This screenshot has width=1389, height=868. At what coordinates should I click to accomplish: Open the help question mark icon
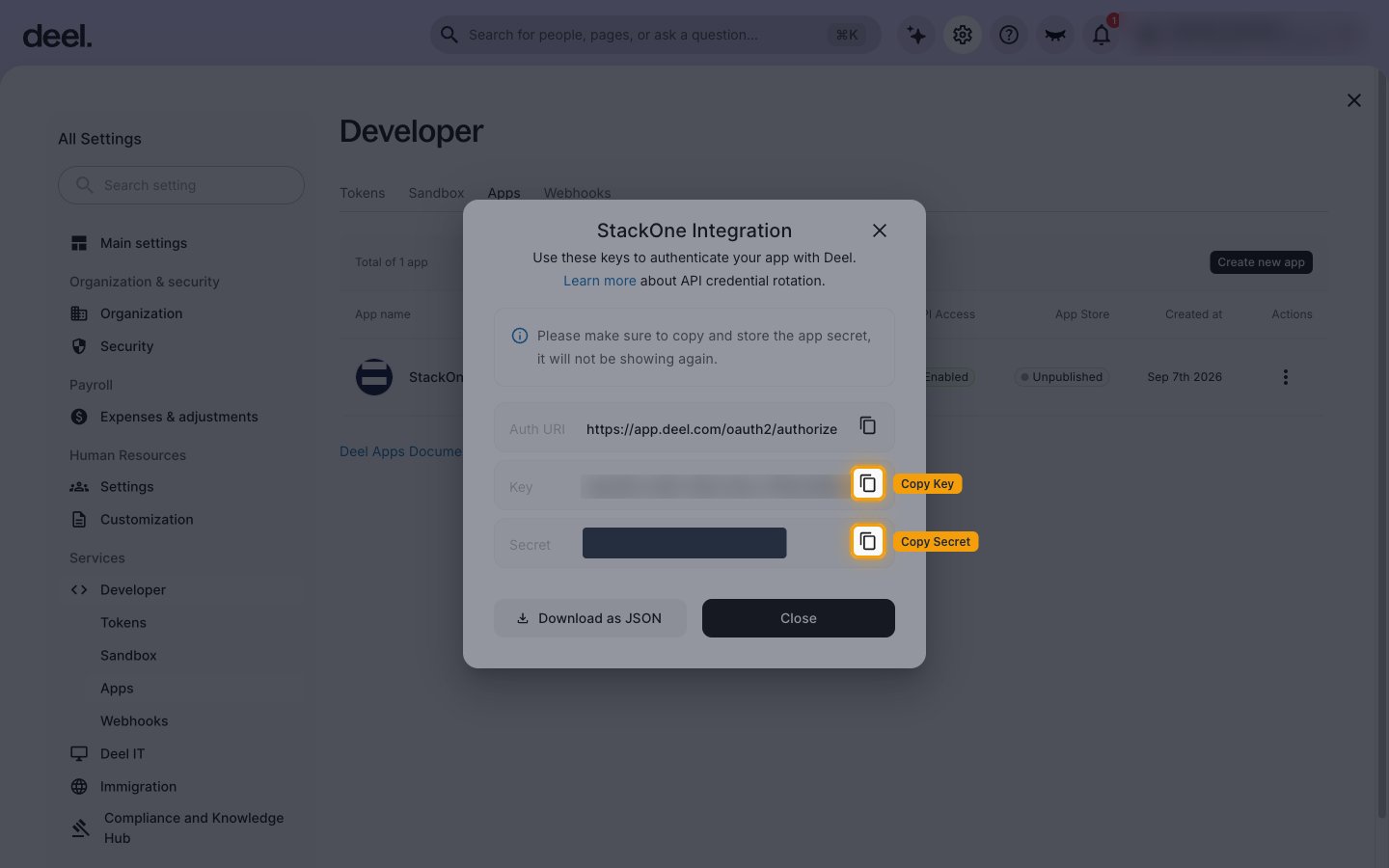pyautogui.click(x=1009, y=35)
